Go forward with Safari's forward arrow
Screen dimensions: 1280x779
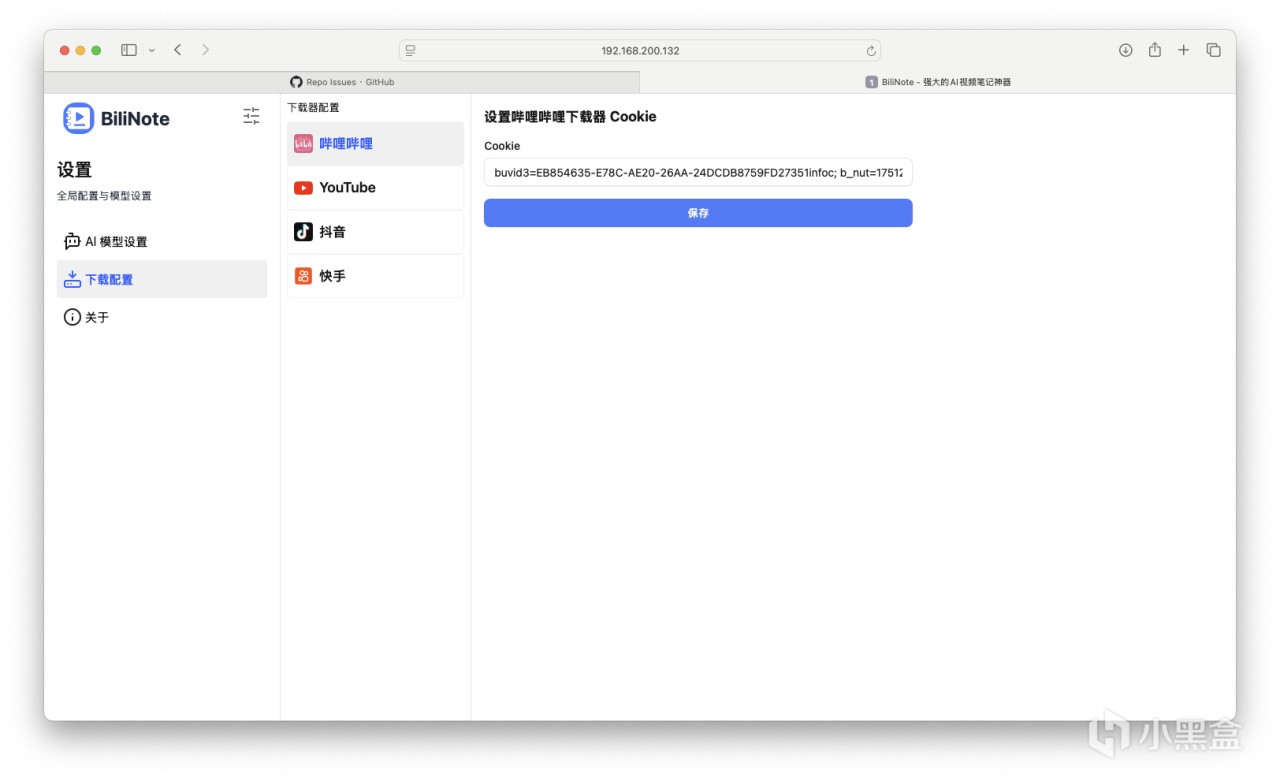click(x=205, y=50)
